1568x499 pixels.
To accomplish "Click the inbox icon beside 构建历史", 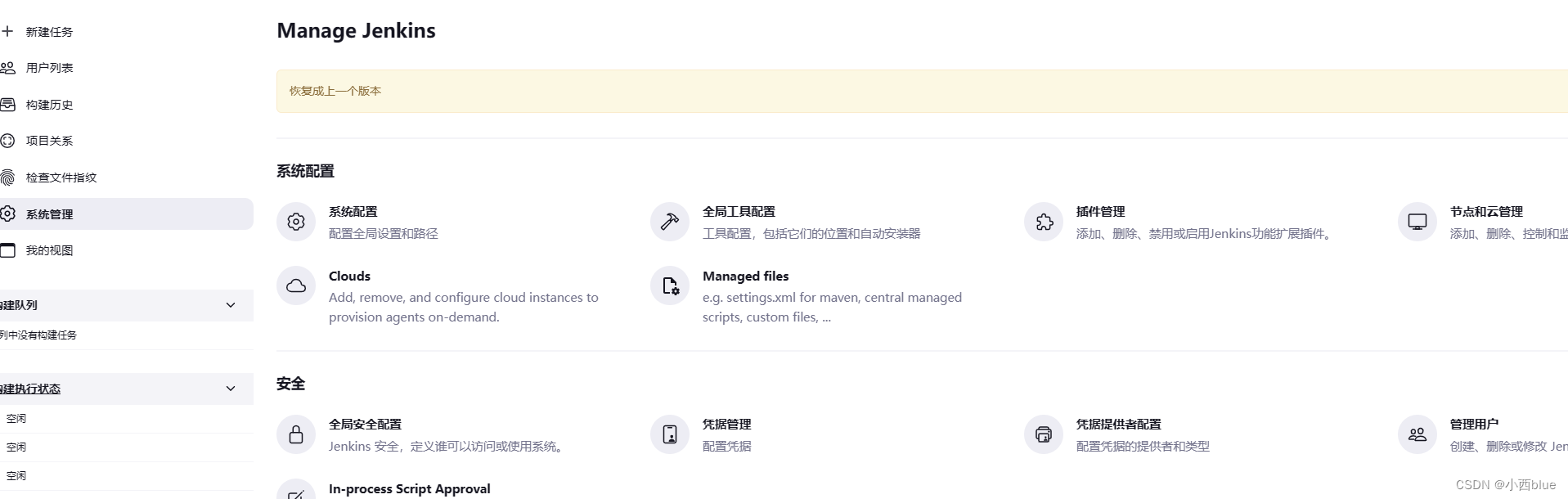I will 7,105.
